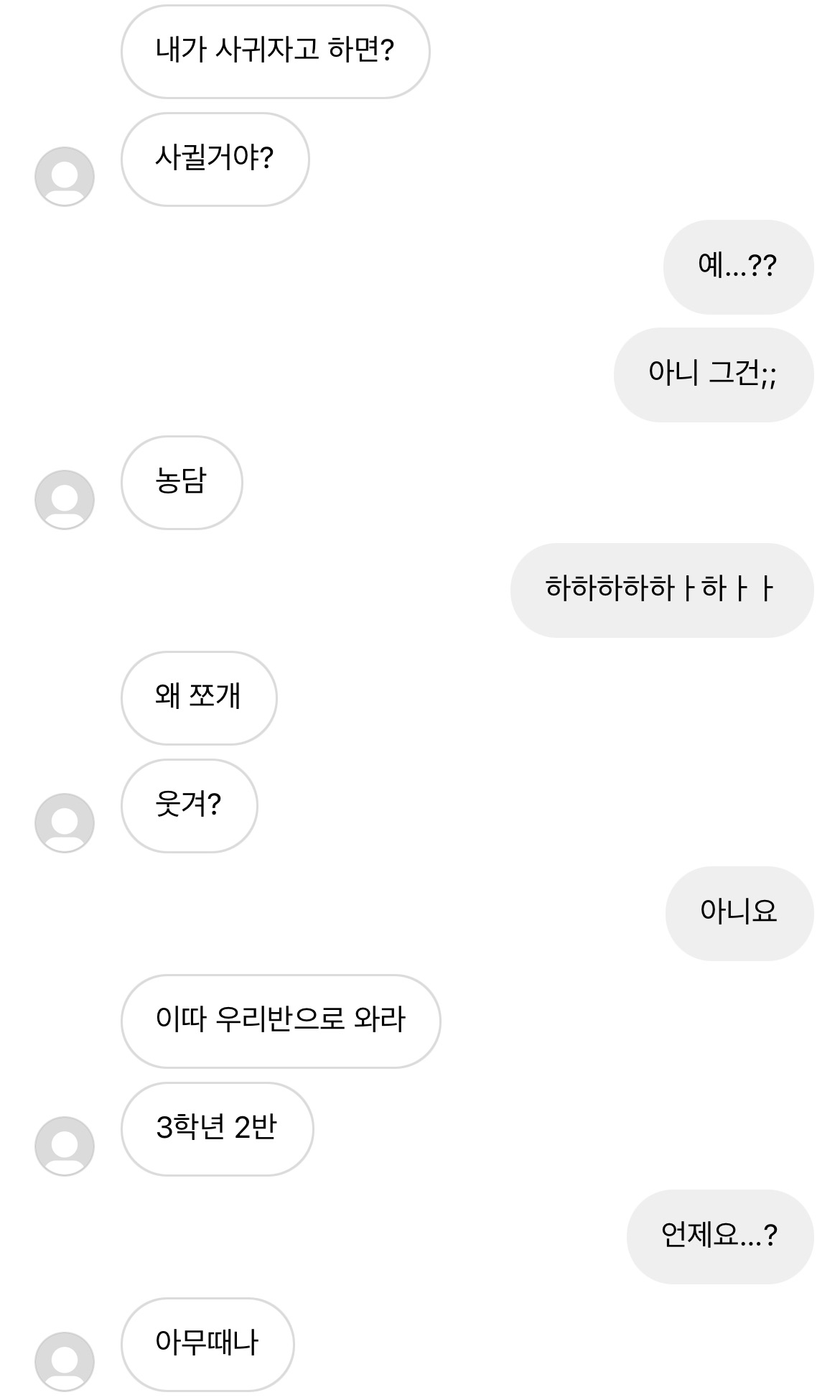Click the avatar next to '3학년 2반'

[65, 1146]
